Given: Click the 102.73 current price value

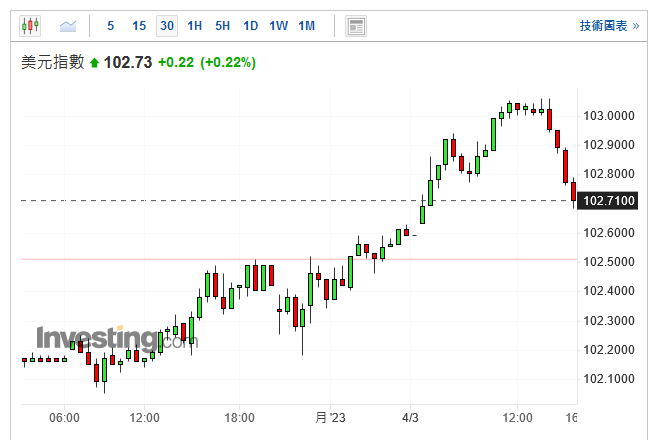Looking at the screenshot, I should click(128, 63).
